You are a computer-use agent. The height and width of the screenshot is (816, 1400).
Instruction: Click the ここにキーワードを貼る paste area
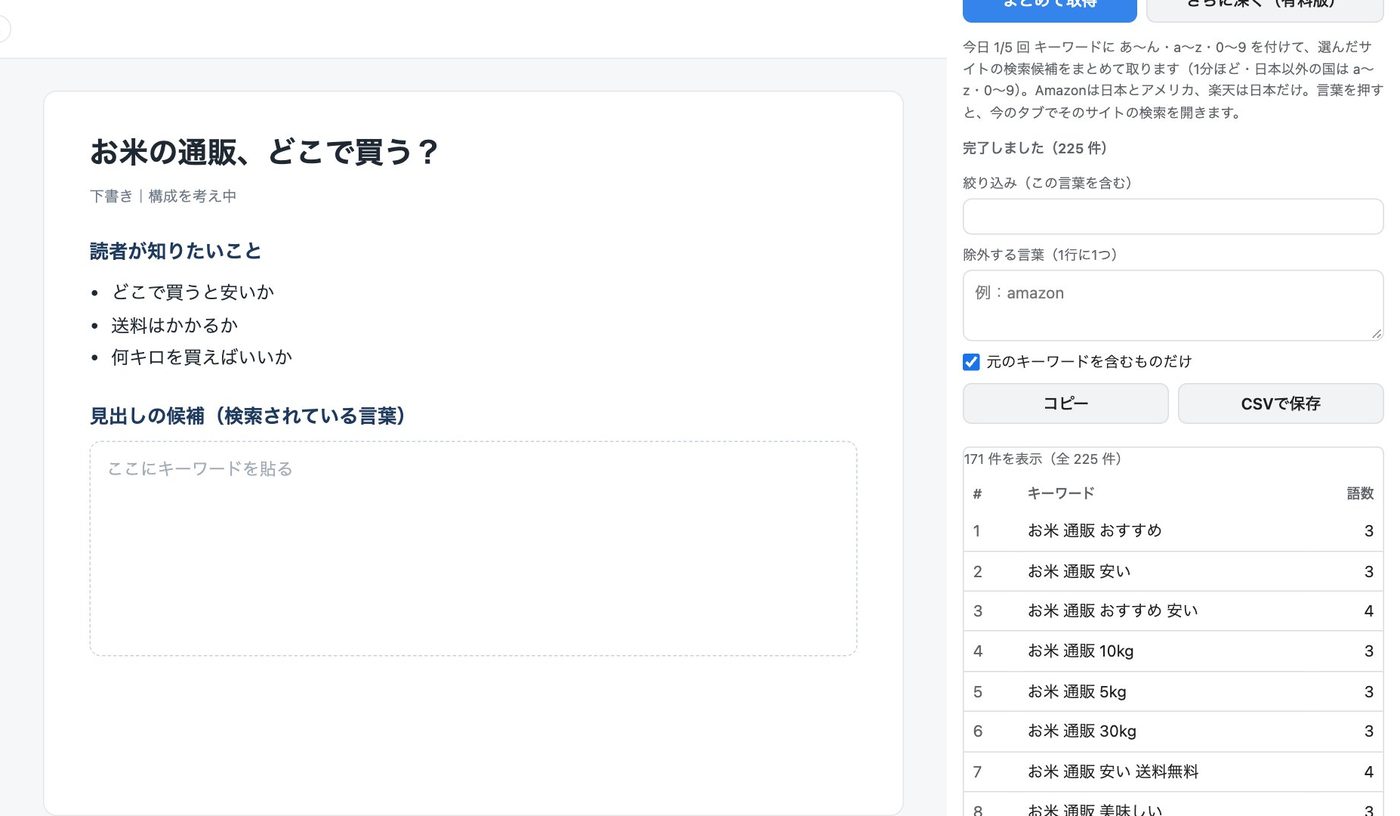point(473,548)
